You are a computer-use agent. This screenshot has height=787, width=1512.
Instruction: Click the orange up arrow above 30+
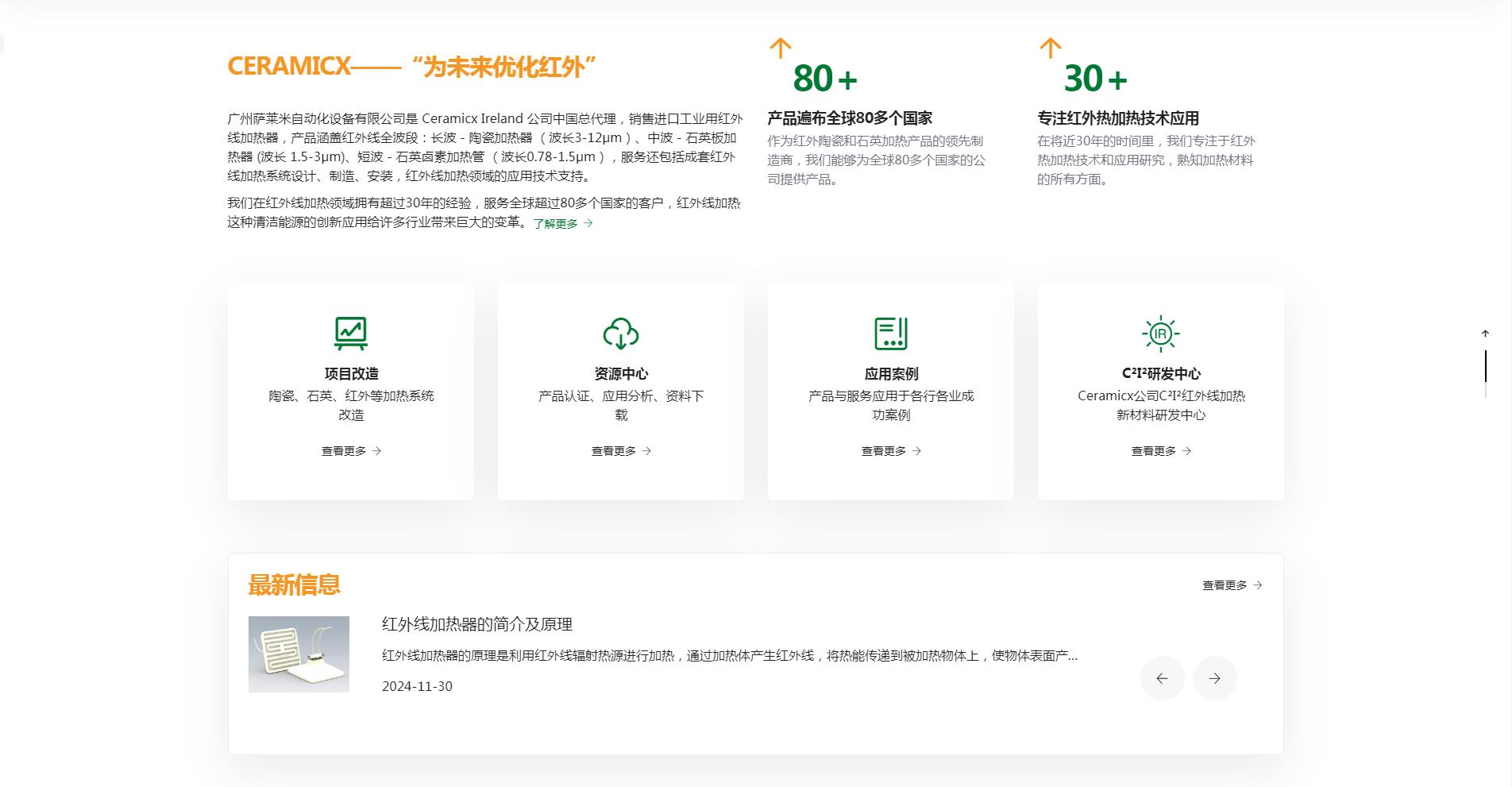pos(1051,48)
